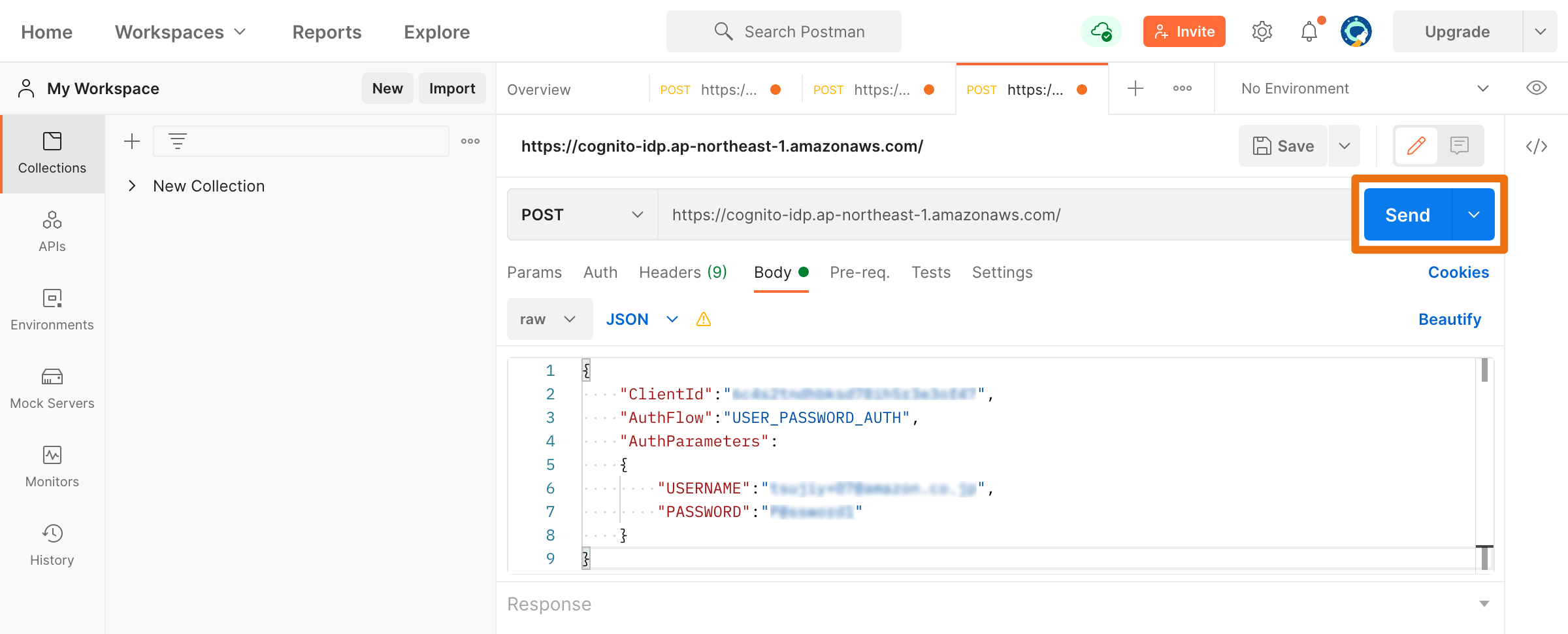The width and height of the screenshot is (1568, 634).
Task: Click the sync status cloud icon
Action: click(x=1102, y=31)
